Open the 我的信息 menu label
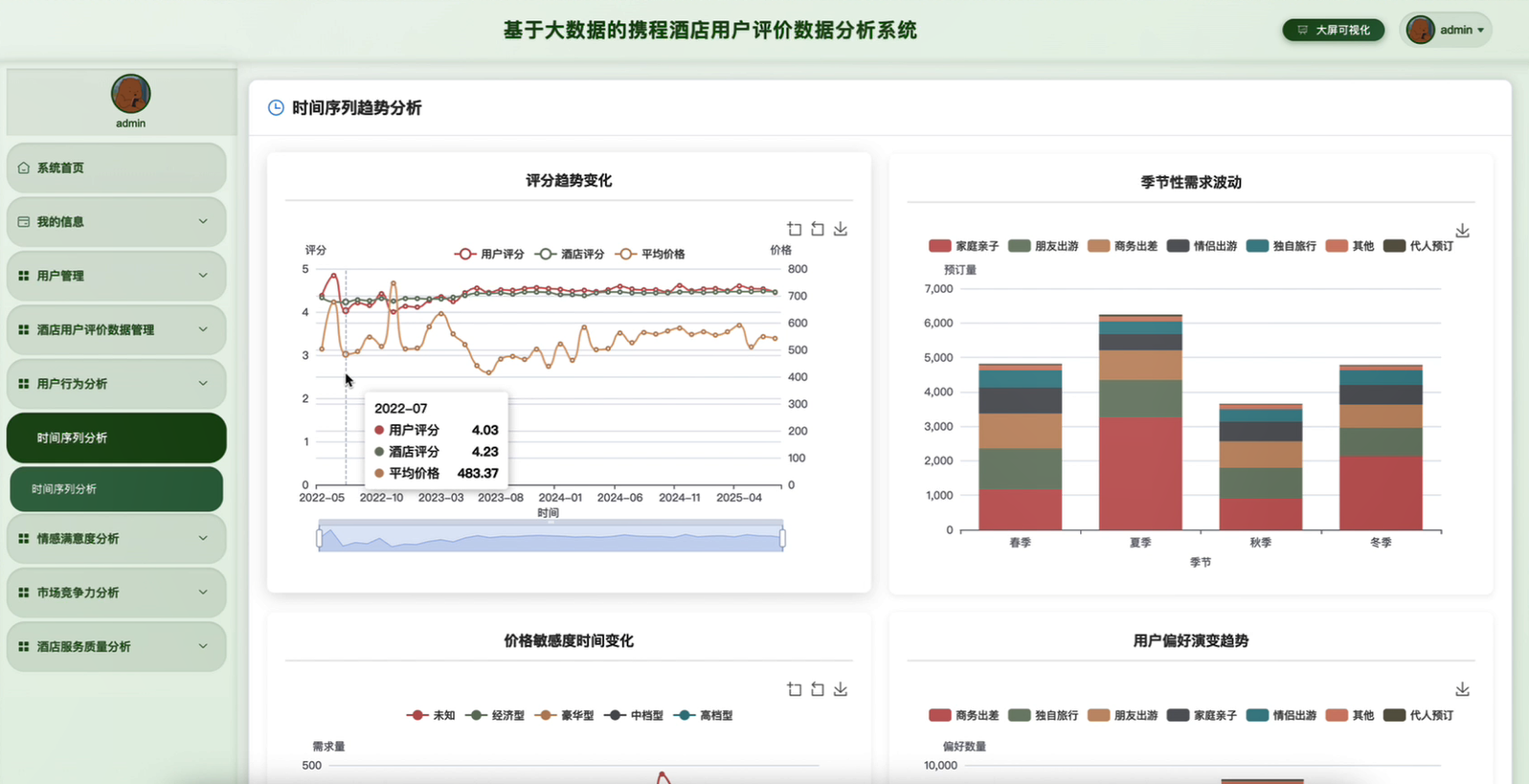The image size is (1529, 784). 60,221
